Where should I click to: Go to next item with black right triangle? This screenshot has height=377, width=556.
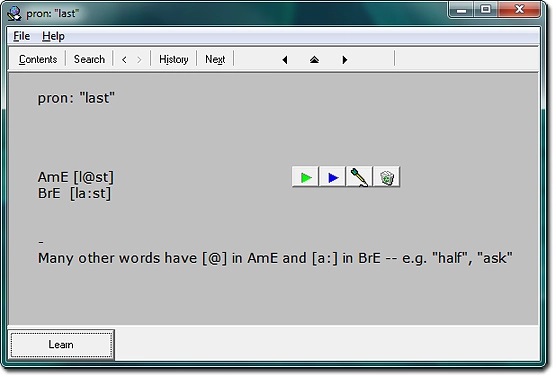[x=345, y=60]
